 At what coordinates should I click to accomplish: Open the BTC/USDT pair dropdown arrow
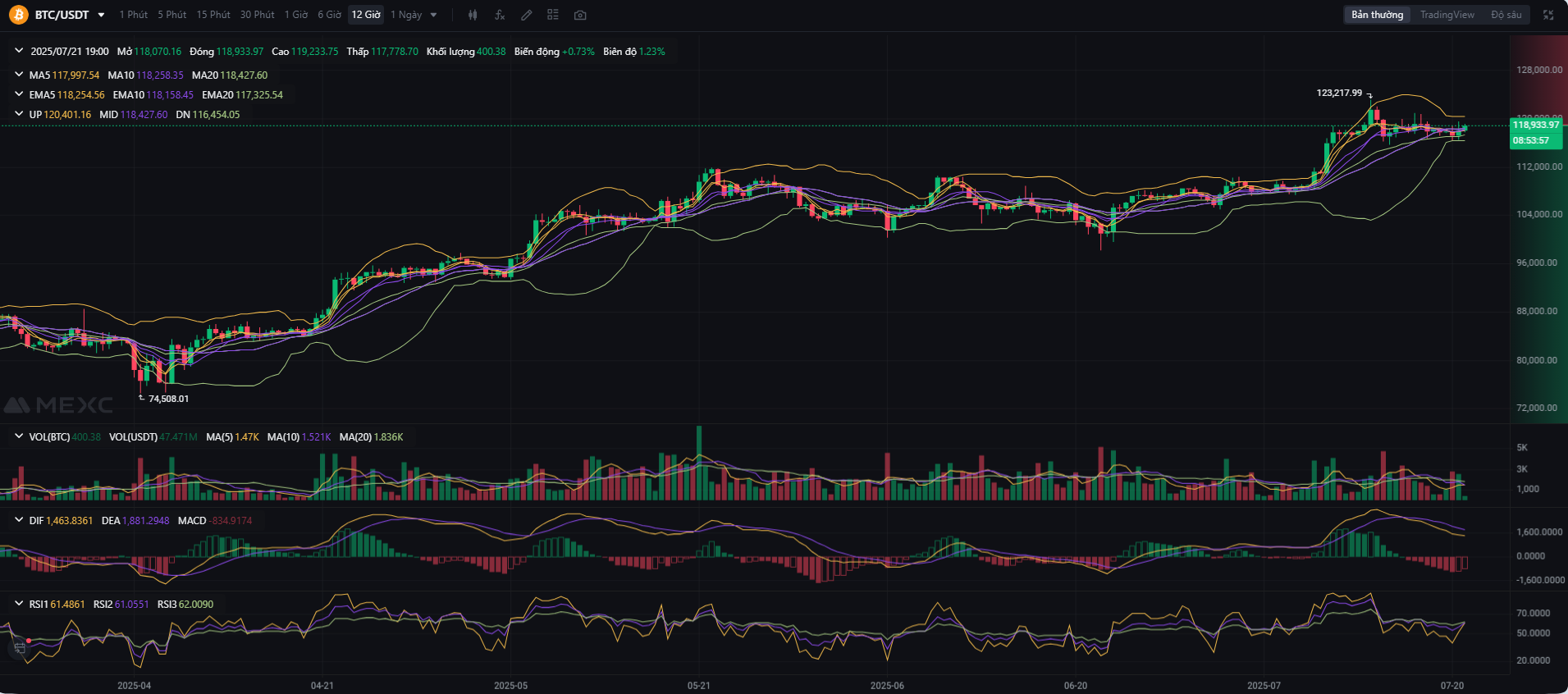(101, 15)
